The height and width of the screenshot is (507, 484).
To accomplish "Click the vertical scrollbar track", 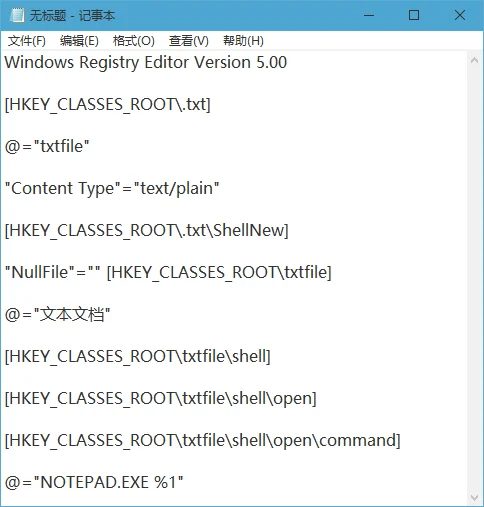I will click(474, 279).
